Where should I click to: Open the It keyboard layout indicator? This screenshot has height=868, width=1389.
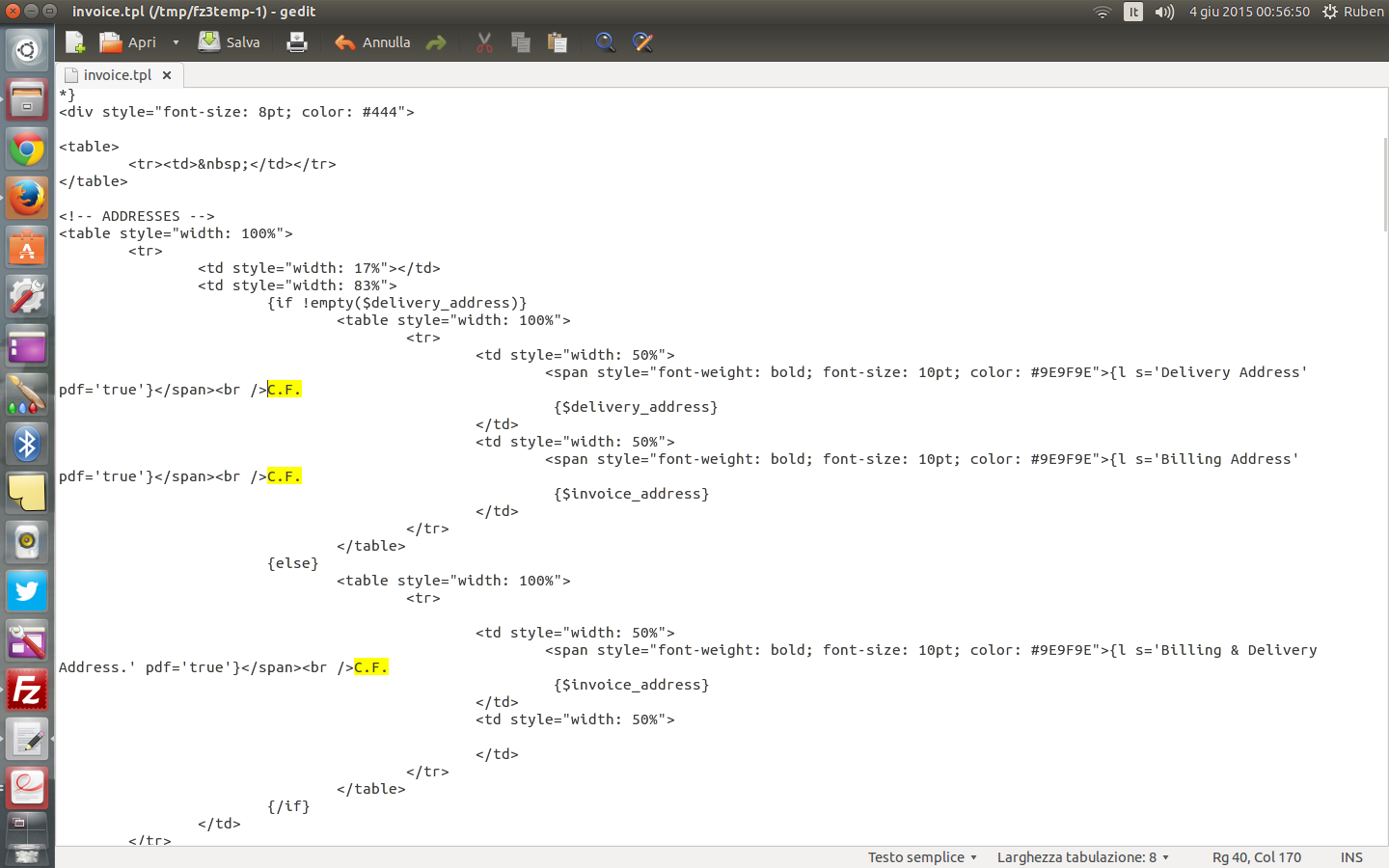1133,12
